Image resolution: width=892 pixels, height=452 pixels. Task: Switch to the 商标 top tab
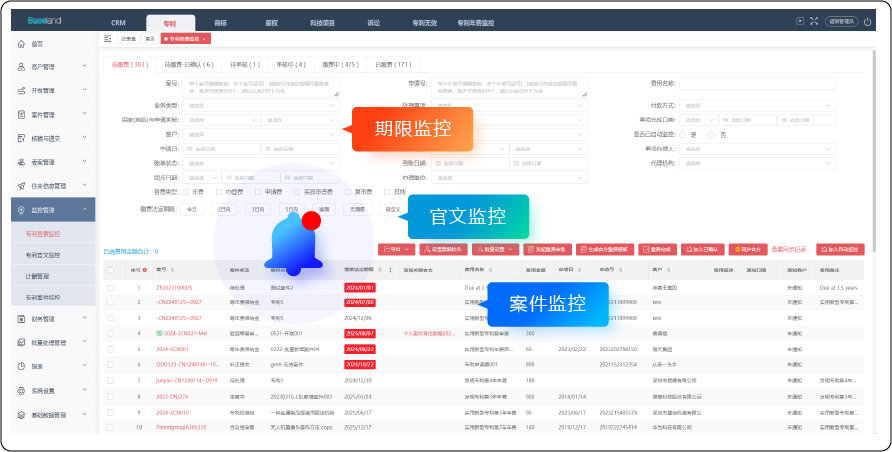click(221, 23)
